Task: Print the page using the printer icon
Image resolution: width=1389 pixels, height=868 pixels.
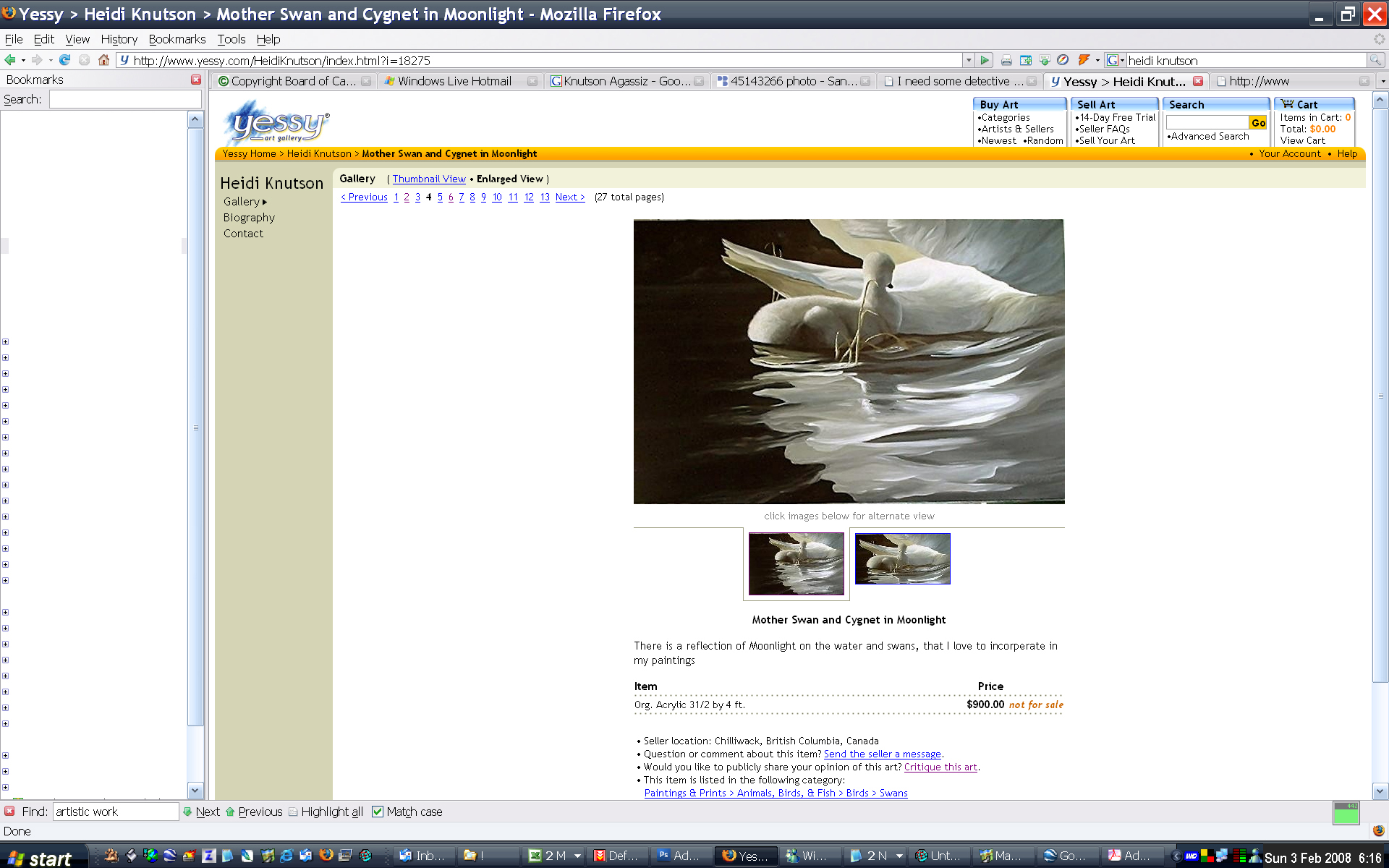Action: pyautogui.click(x=1006, y=61)
